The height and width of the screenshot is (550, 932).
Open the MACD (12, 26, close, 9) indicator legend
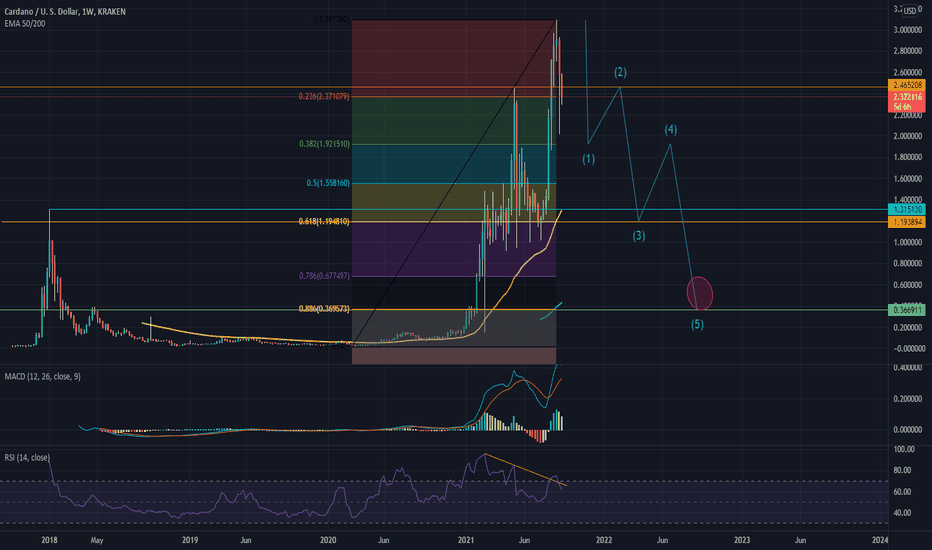(43, 376)
